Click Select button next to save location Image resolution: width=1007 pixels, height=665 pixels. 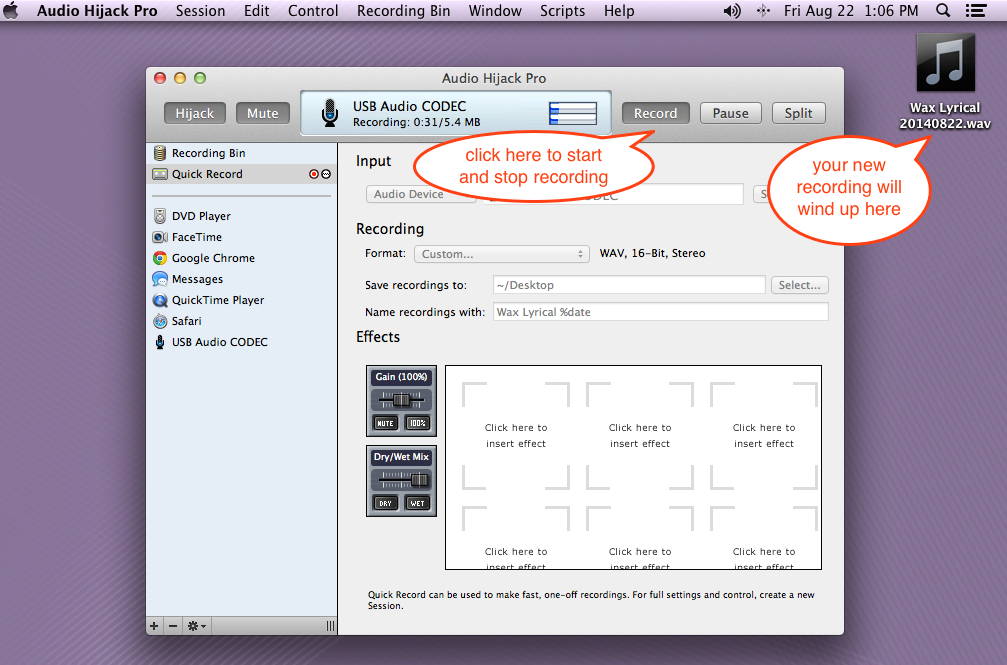click(x=799, y=285)
